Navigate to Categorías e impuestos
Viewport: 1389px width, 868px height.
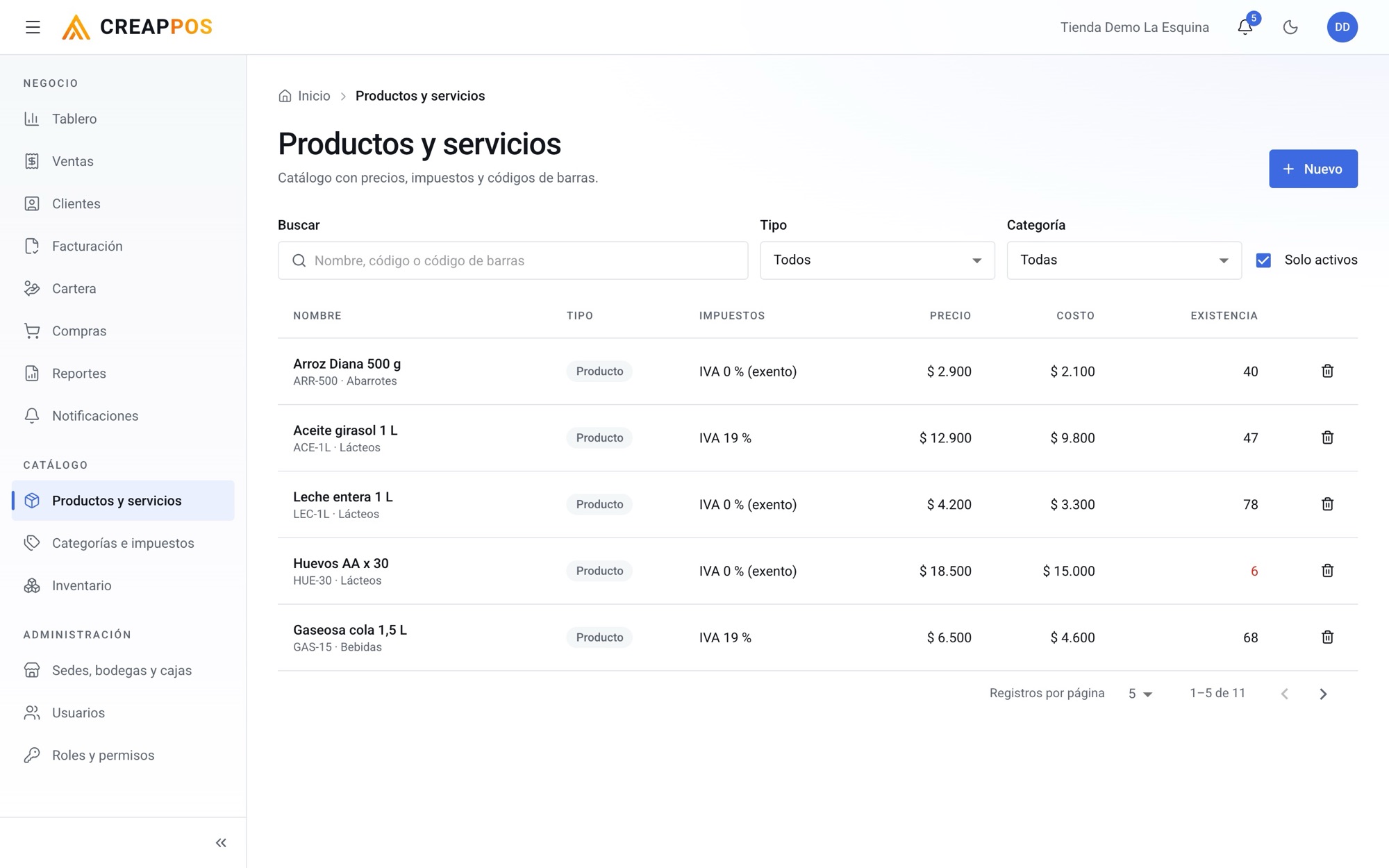tap(123, 543)
